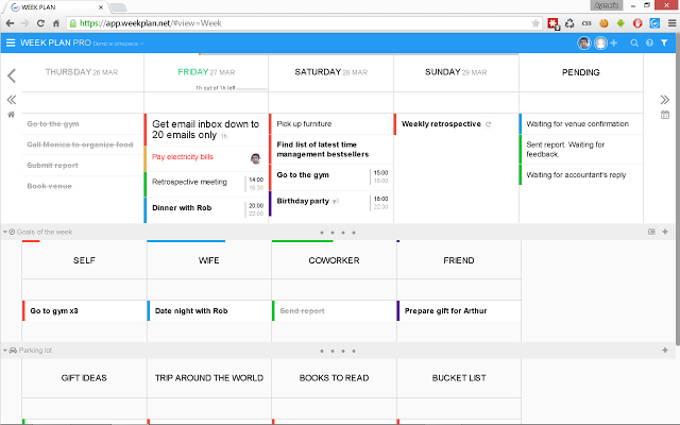Click assignee avatar on Pay electricity bills
Image resolution: width=680 pixels, height=425 pixels.
pyautogui.click(x=256, y=159)
